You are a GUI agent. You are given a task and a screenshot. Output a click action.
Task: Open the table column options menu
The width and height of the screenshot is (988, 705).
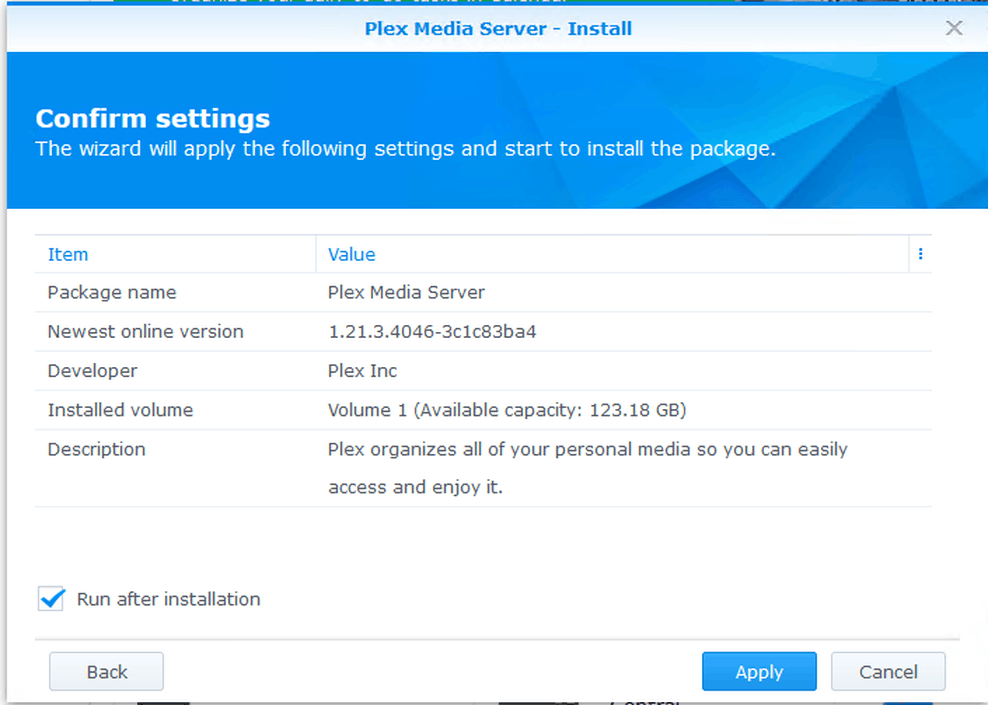pyautogui.click(x=920, y=254)
